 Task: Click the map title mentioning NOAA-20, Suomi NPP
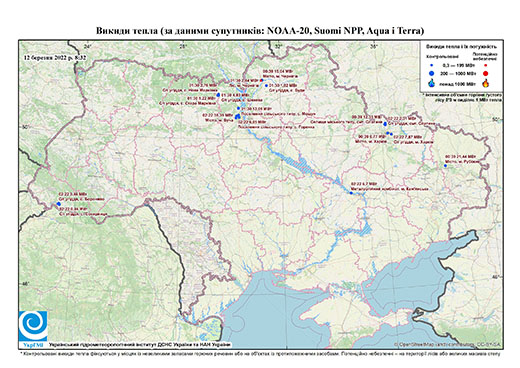coord(260,31)
